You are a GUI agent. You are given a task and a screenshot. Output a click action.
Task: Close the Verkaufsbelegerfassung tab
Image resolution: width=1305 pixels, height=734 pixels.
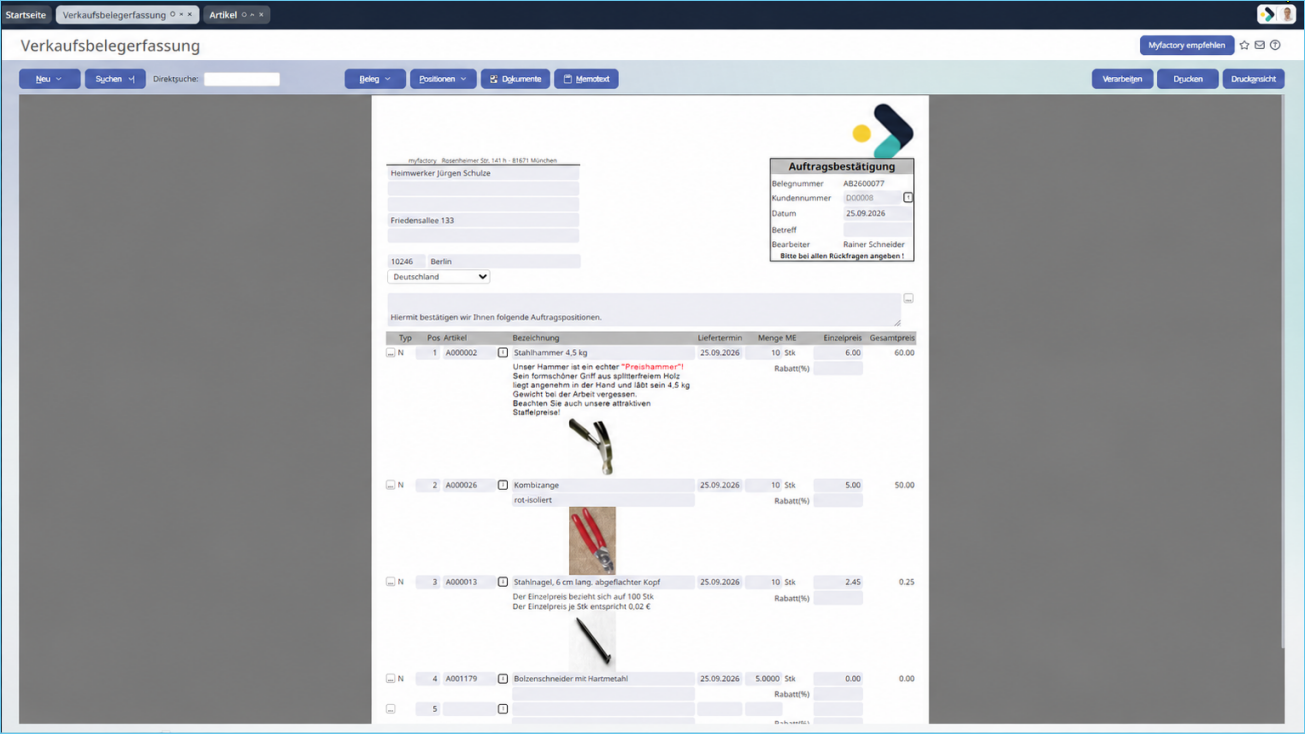pyautogui.click(x=190, y=15)
